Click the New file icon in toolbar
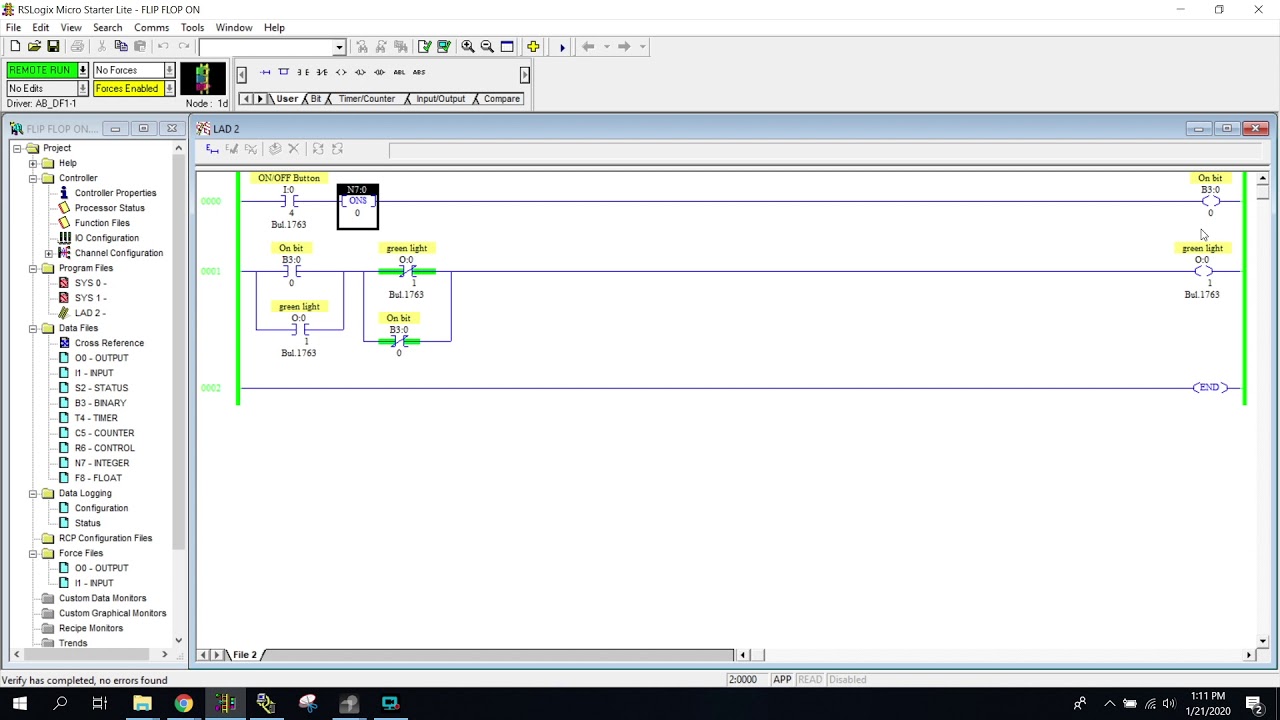The width and height of the screenshot is (1280, 720). click(x=15, y=47)
